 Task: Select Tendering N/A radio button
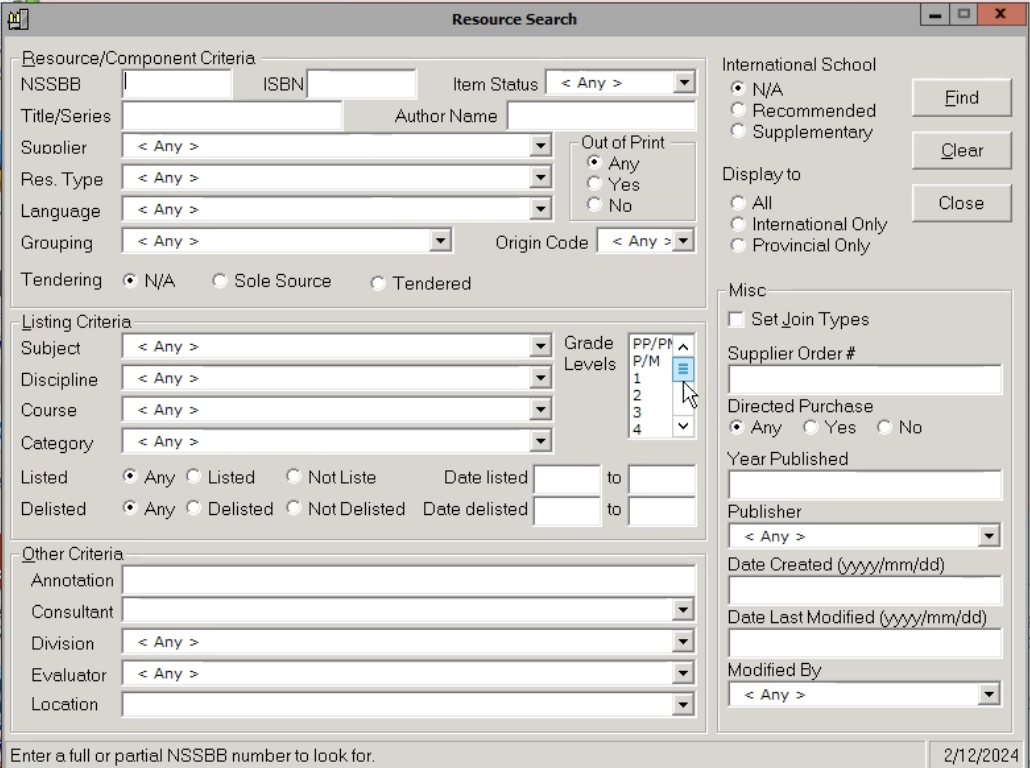(130, 281)
